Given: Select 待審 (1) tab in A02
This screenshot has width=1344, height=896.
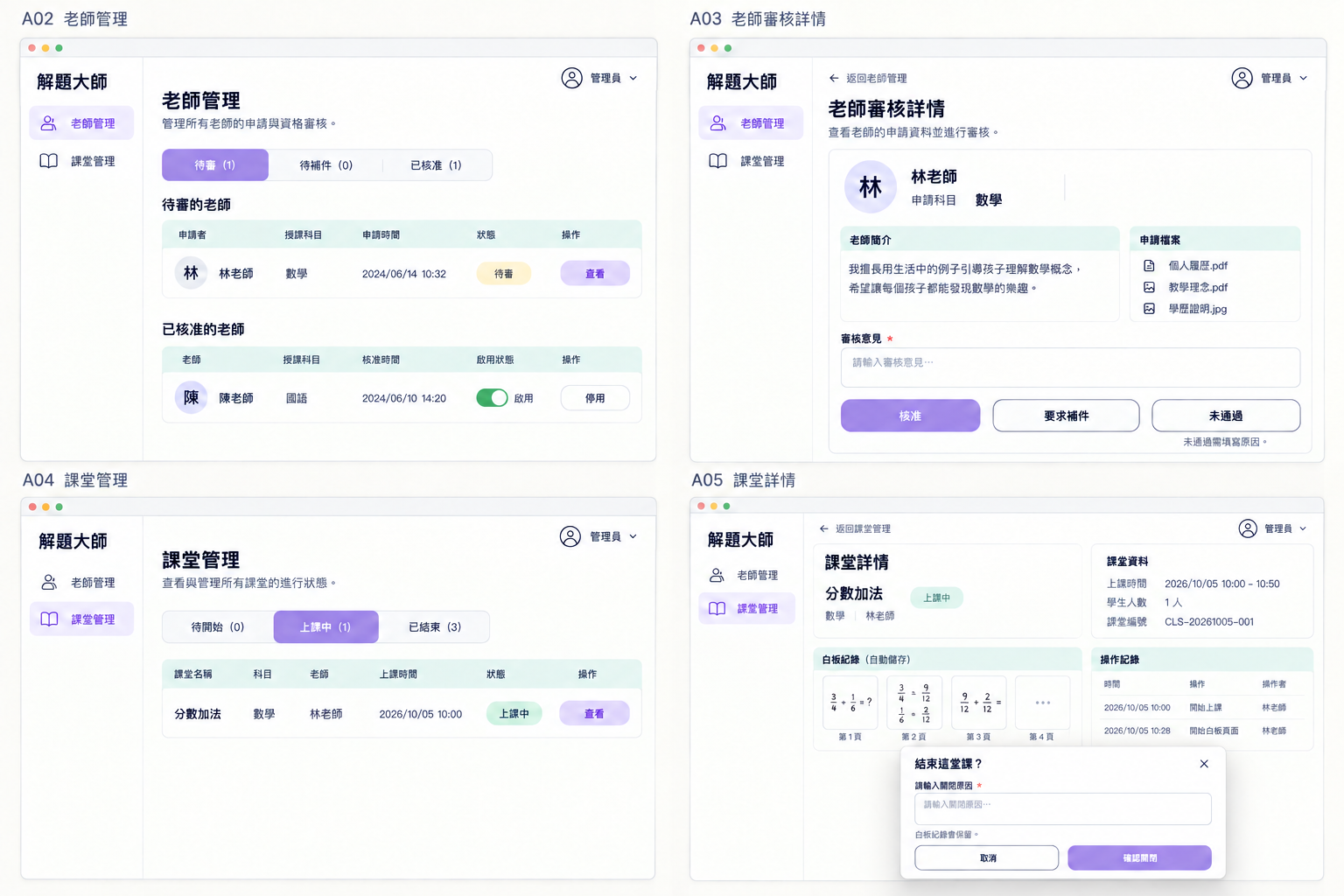Looking at the screenshot, I should [x=215, y=164].
